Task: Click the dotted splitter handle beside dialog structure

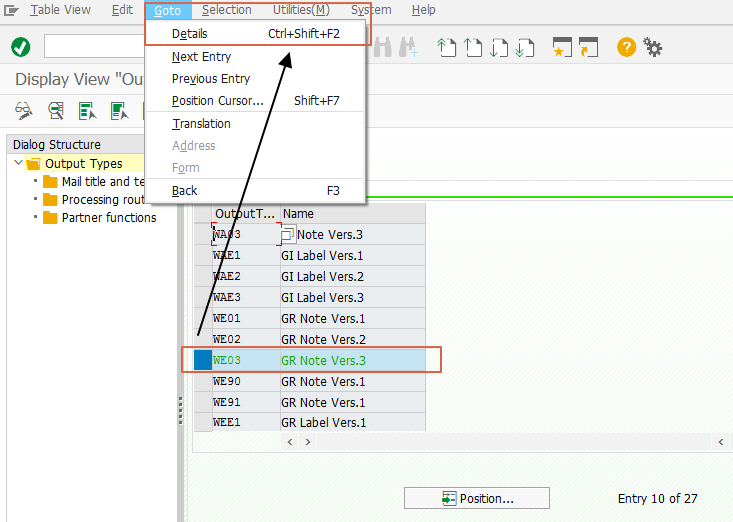Action: [180, 410]
